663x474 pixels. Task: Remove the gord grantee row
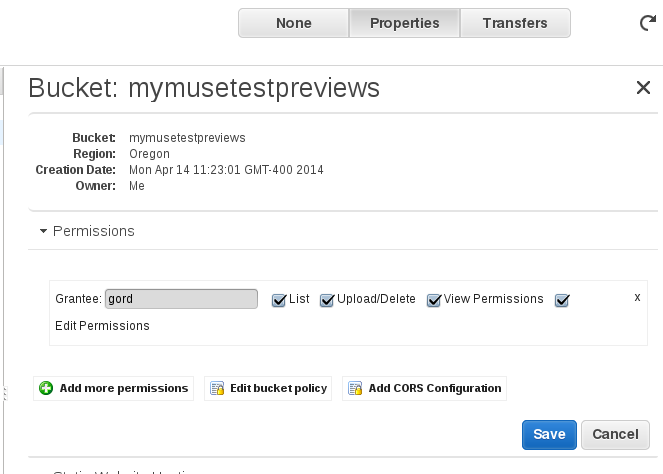(637, 298)
